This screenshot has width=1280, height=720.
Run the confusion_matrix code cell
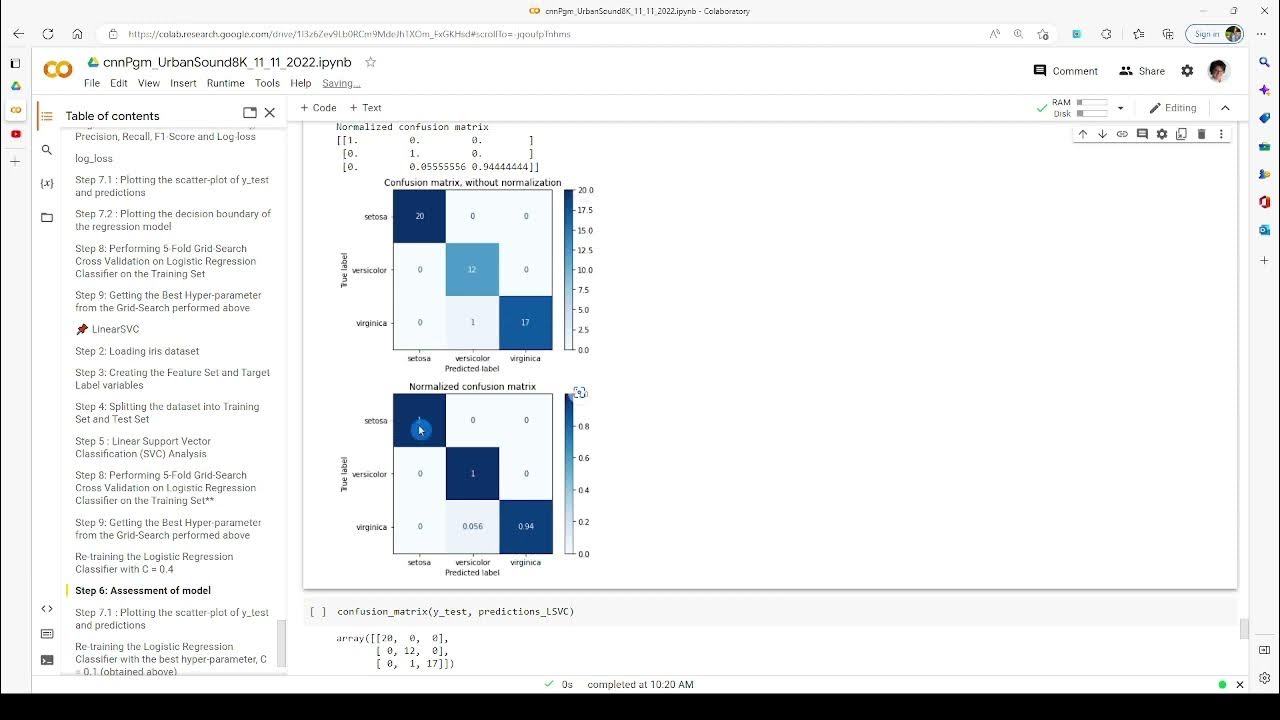318,611
